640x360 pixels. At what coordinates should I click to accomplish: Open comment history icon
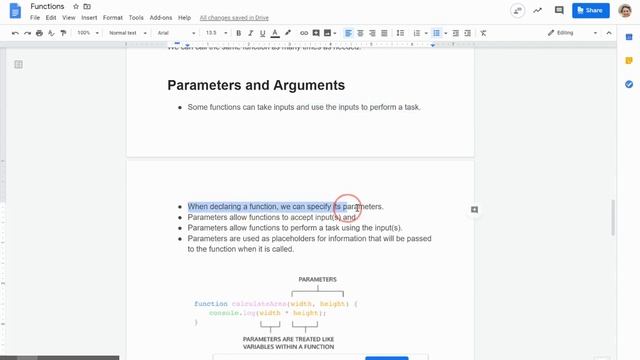(x=559, y=11)
